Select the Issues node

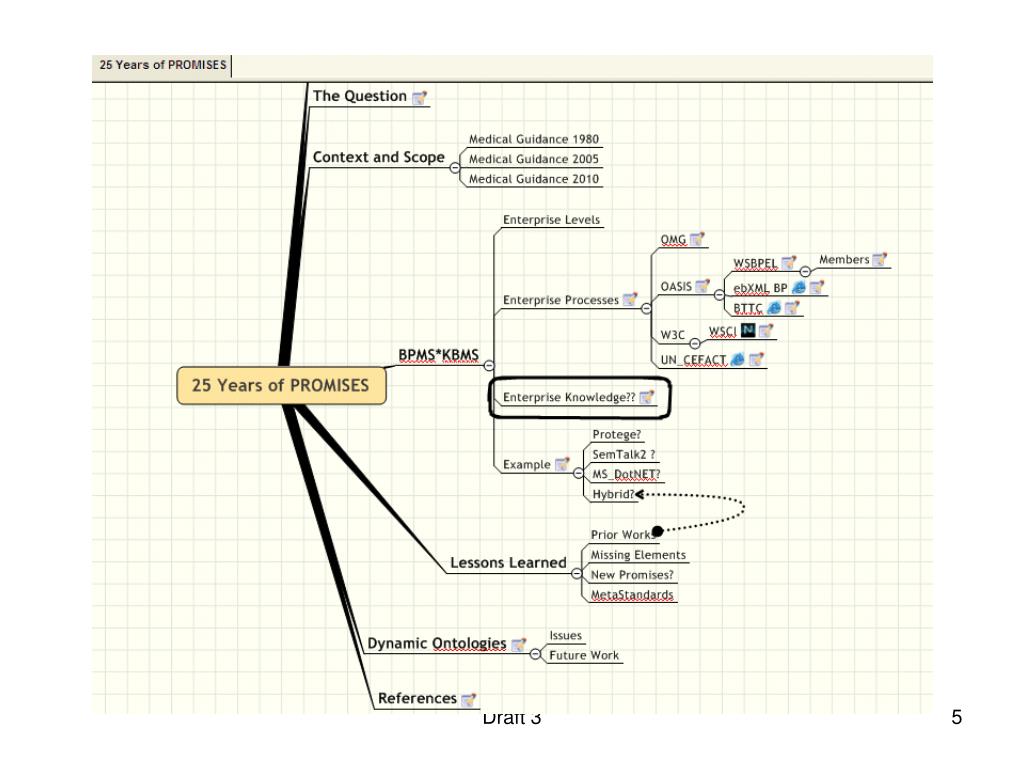(x=566, y=635)
